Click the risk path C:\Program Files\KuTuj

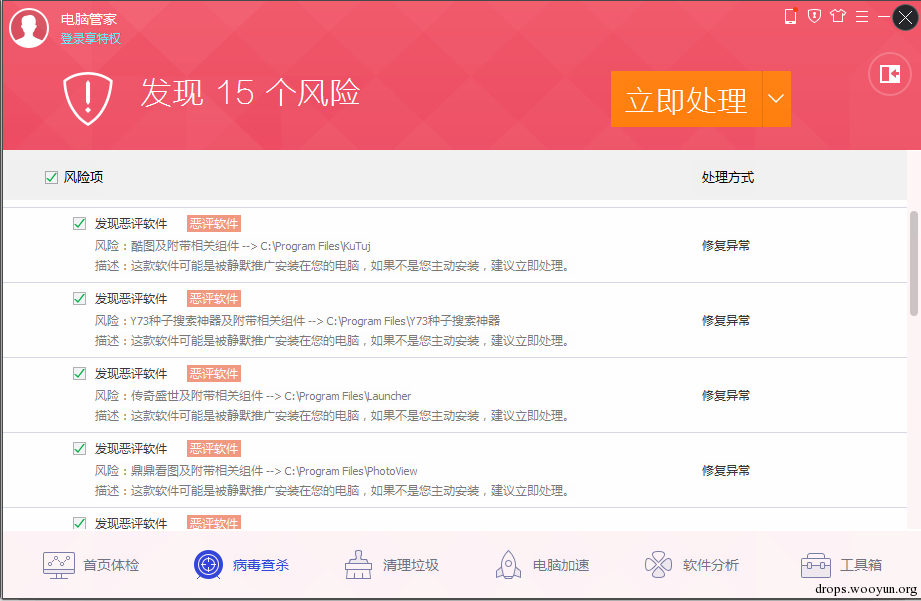315,246
